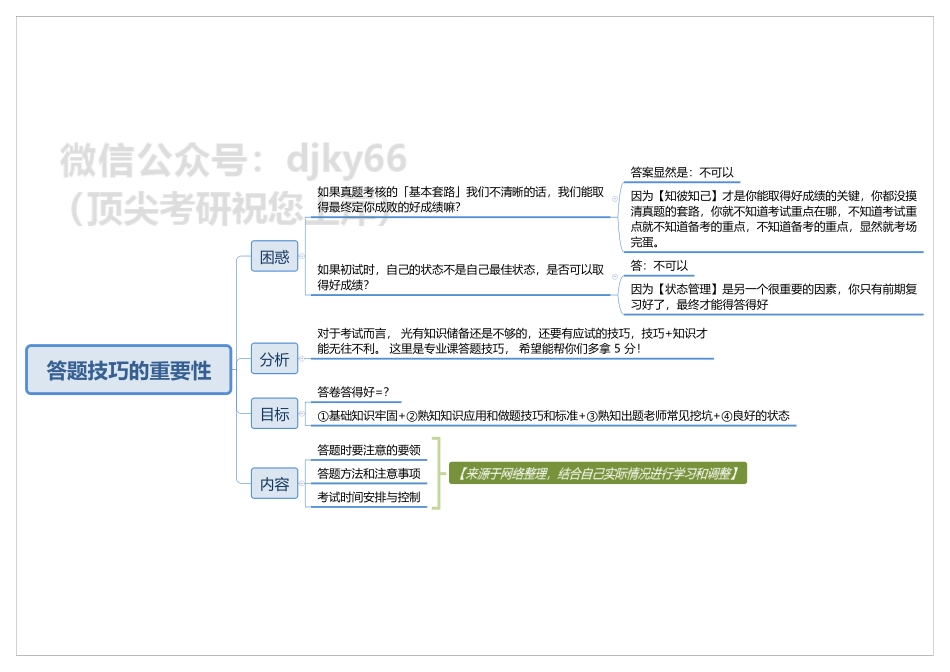The image size is (950, 672).
Task: Click the 考试时间安排与控制 node
Action: click(x=368, y=496)
